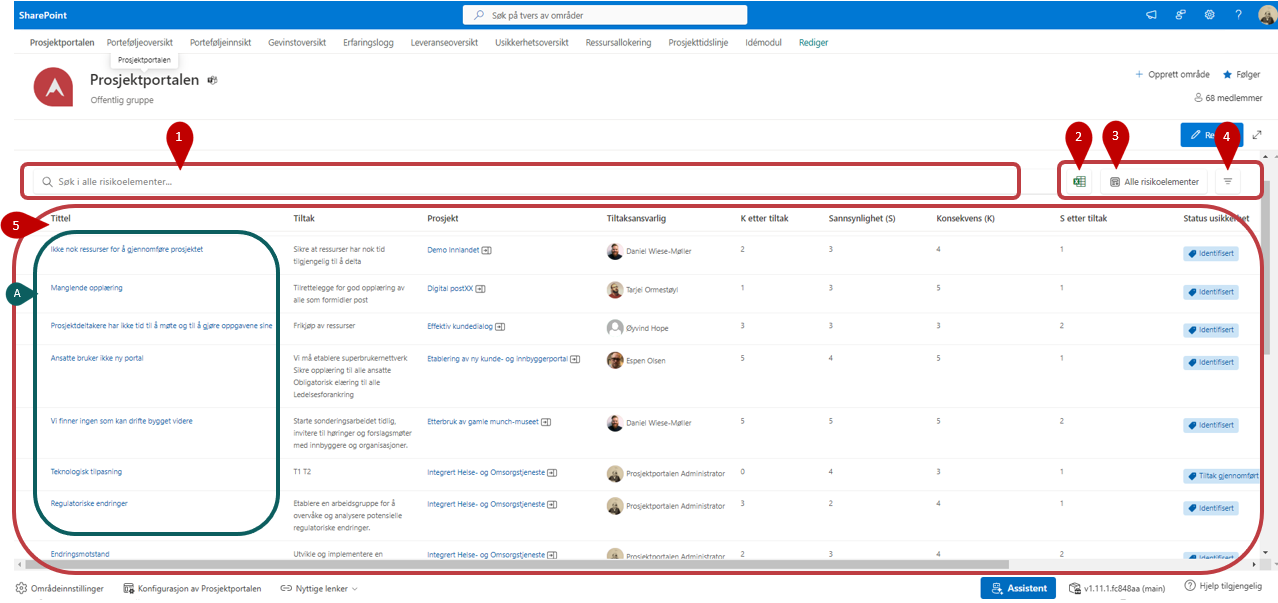This screenshot has height=603, width=1278.
Task: Open SharePoint settings gear
Action: [x=1209, y=15]
